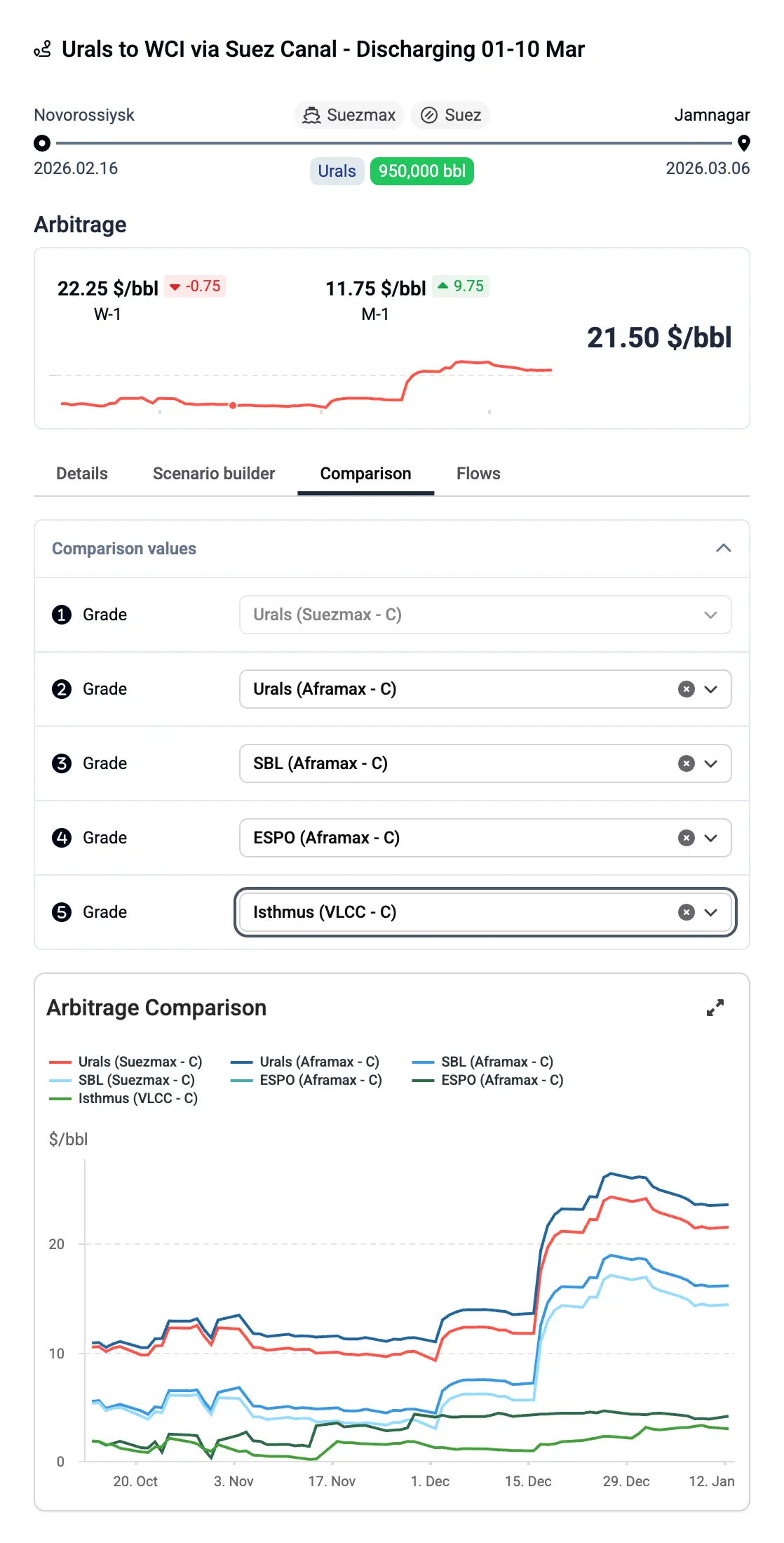This screenshot has width=784, height=1543.
Task: Click the 12. Jan axis label
Action: pos(712,1481)
